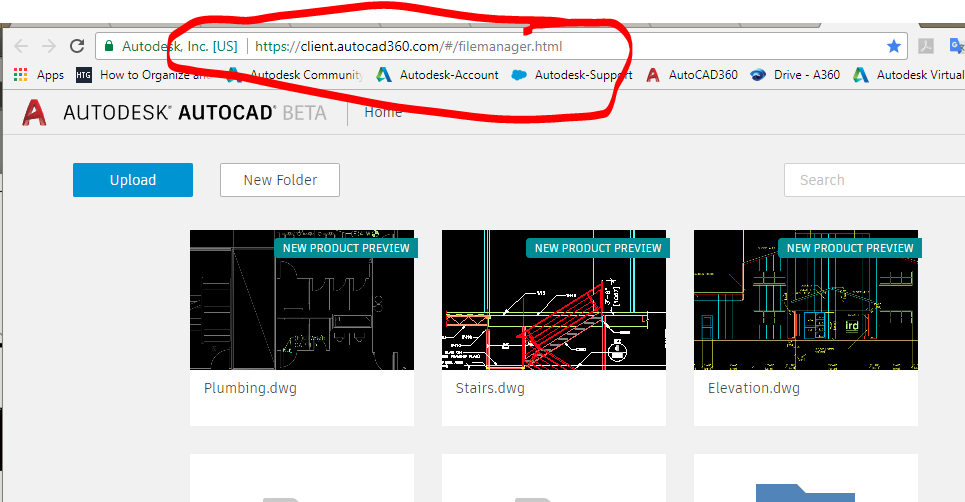Click the browser back arrow
This screenshot has width=965, height=502.
tap(21, 46)
